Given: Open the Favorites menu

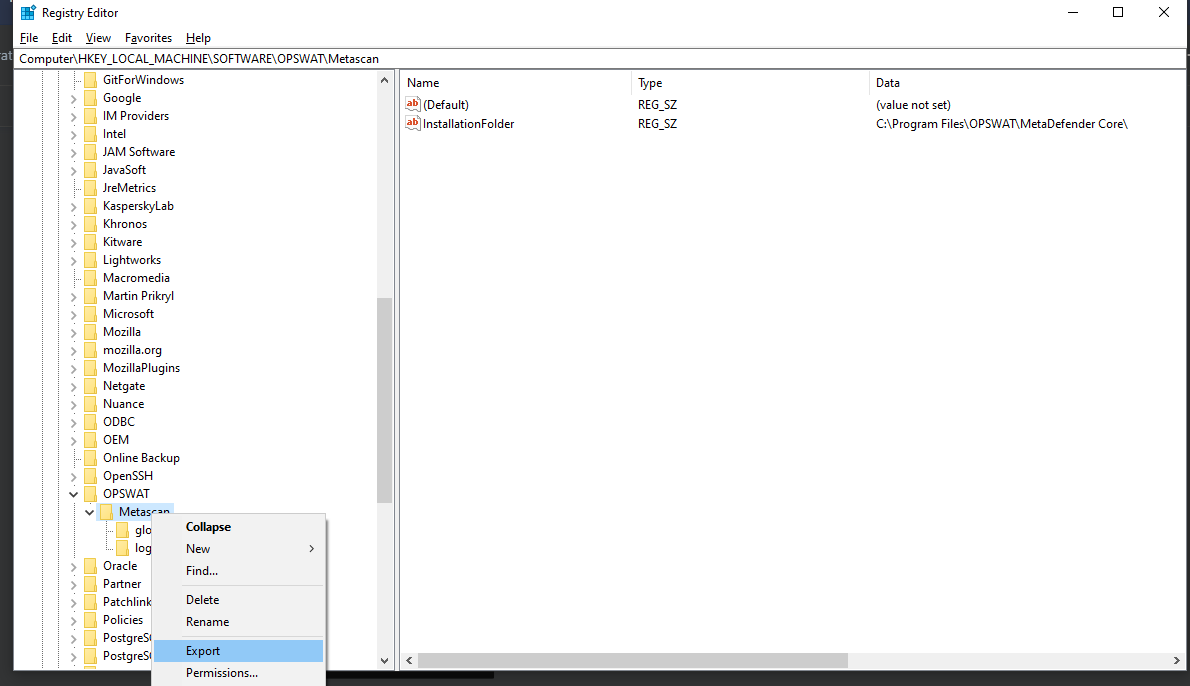Looking at the screenshot, I should tap(148, 38).
